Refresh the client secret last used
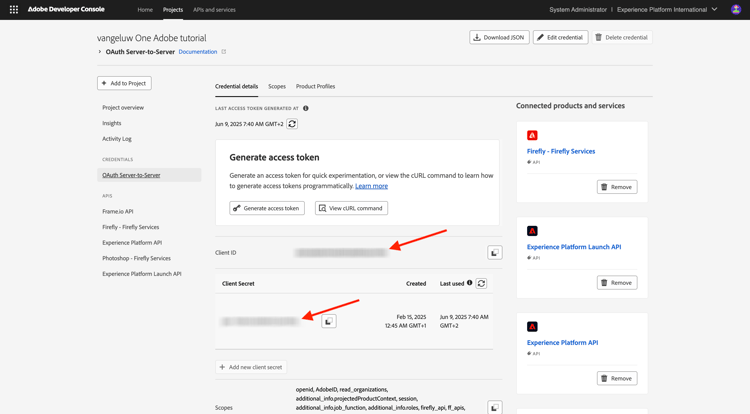 [481, 283]
